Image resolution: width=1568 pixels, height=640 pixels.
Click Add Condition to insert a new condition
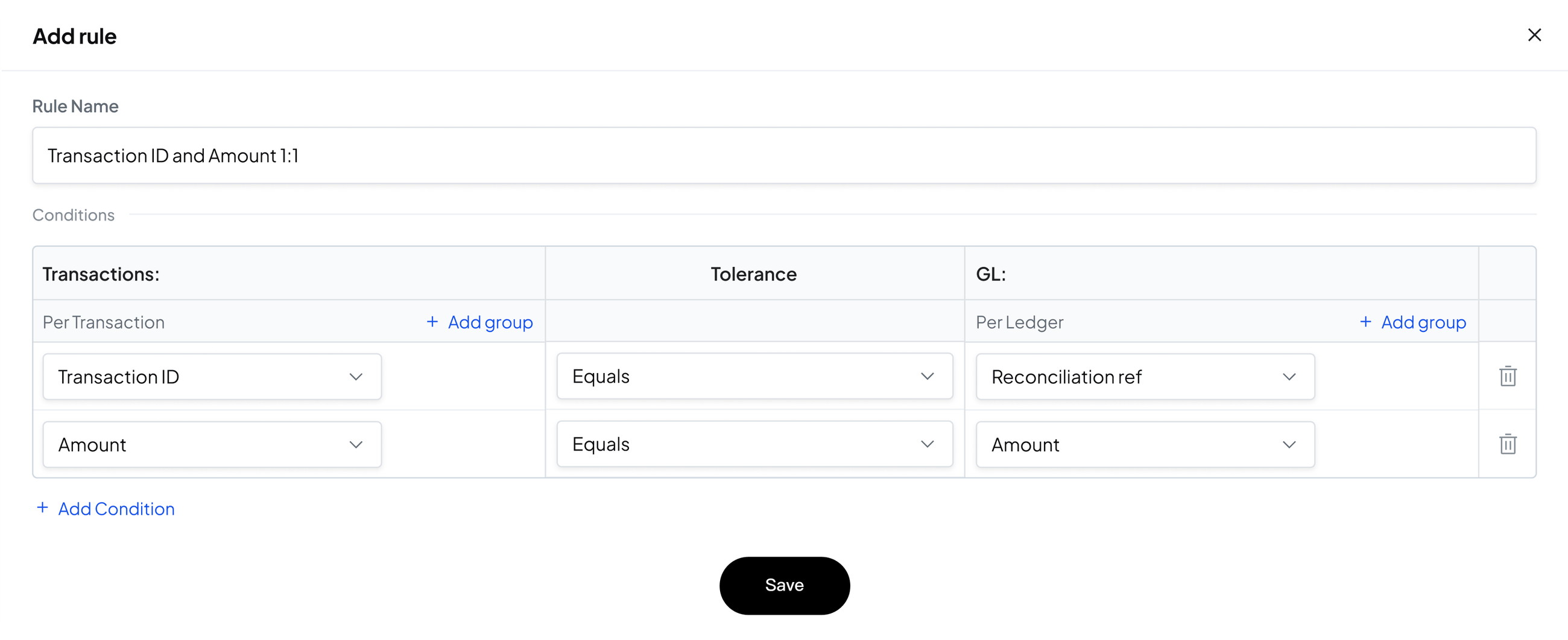[x=116, y=509]
